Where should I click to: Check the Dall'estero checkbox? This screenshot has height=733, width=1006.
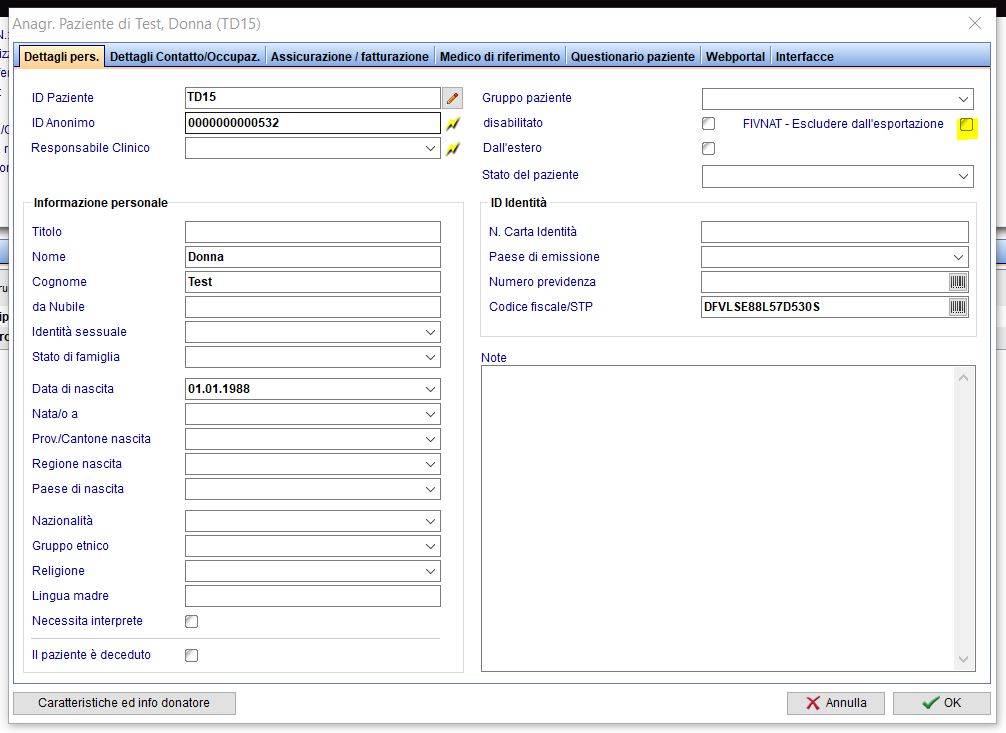708,148
